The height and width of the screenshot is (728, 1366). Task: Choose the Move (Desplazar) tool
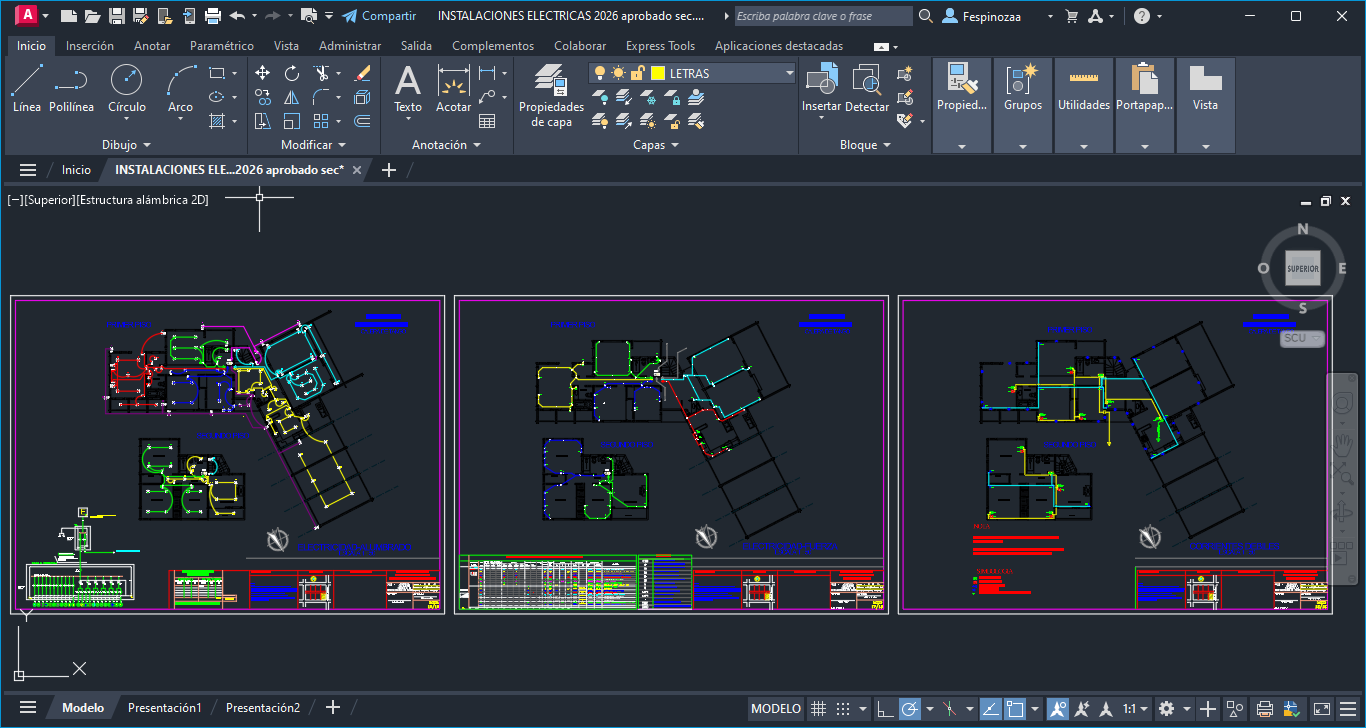tap(262, 73)
